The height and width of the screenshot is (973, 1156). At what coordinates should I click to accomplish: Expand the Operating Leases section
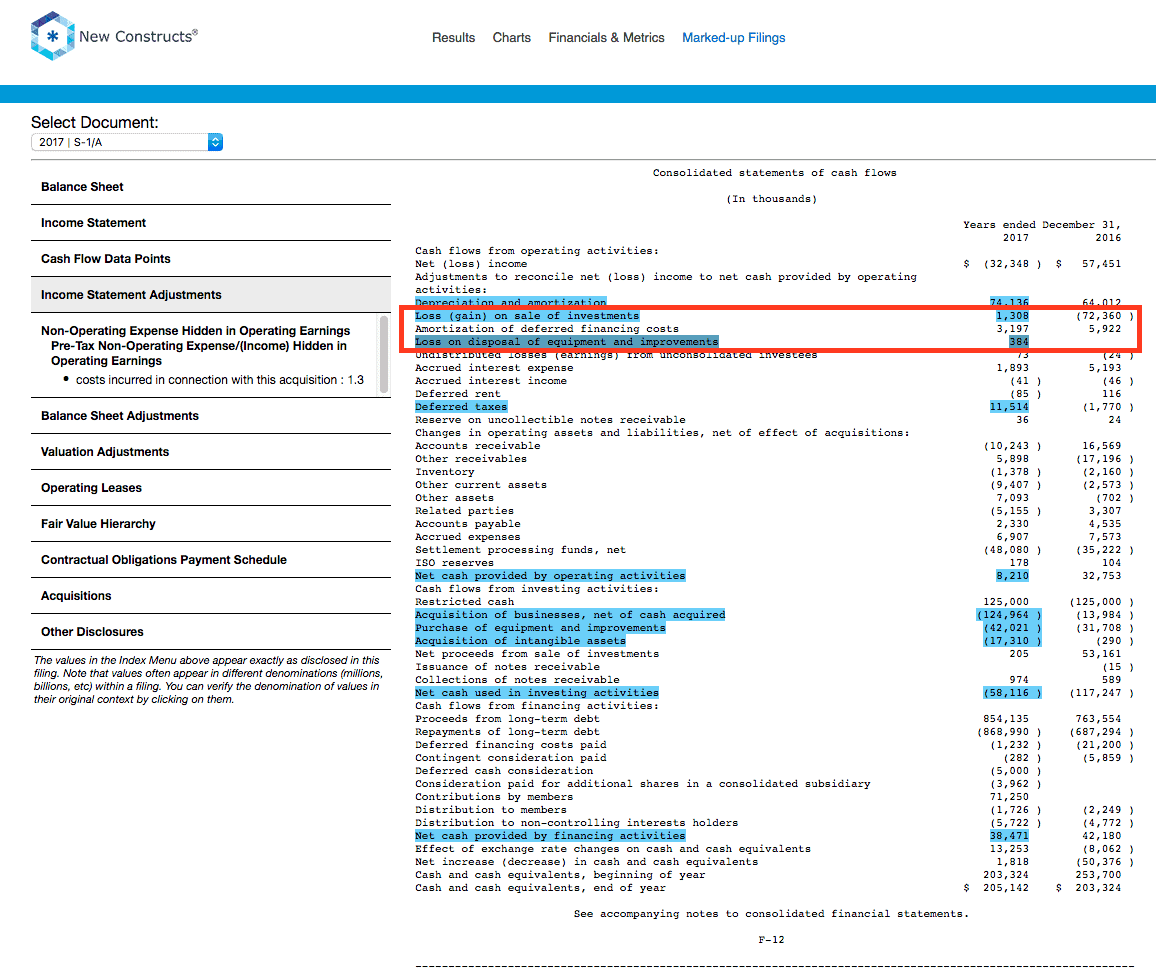(211, 489)
